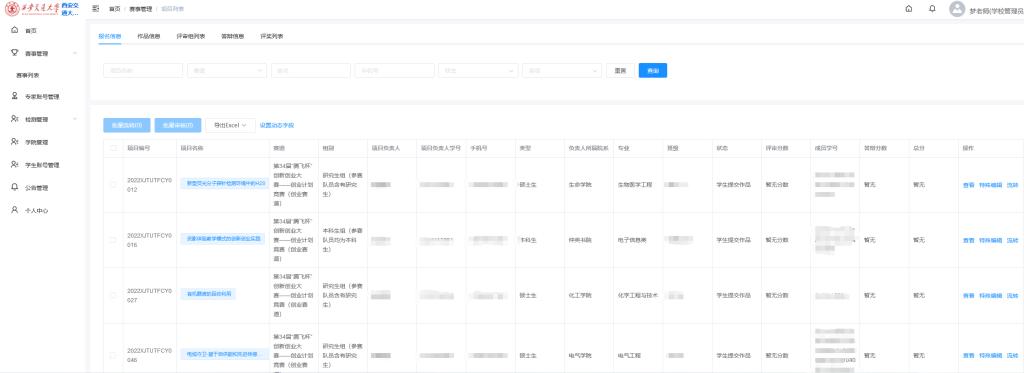
Task: Open the home icon in top-right header
Action: pos(908,9)
